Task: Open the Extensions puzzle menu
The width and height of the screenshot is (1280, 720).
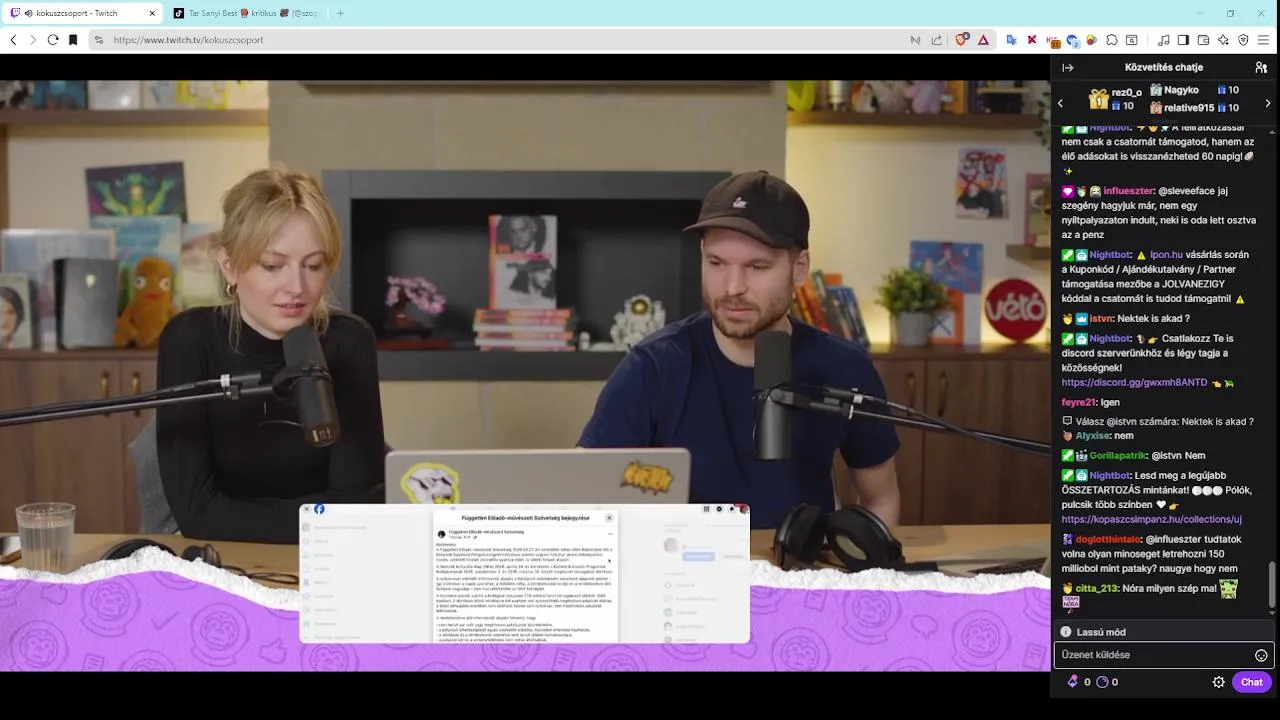Action: [1112, 40]
